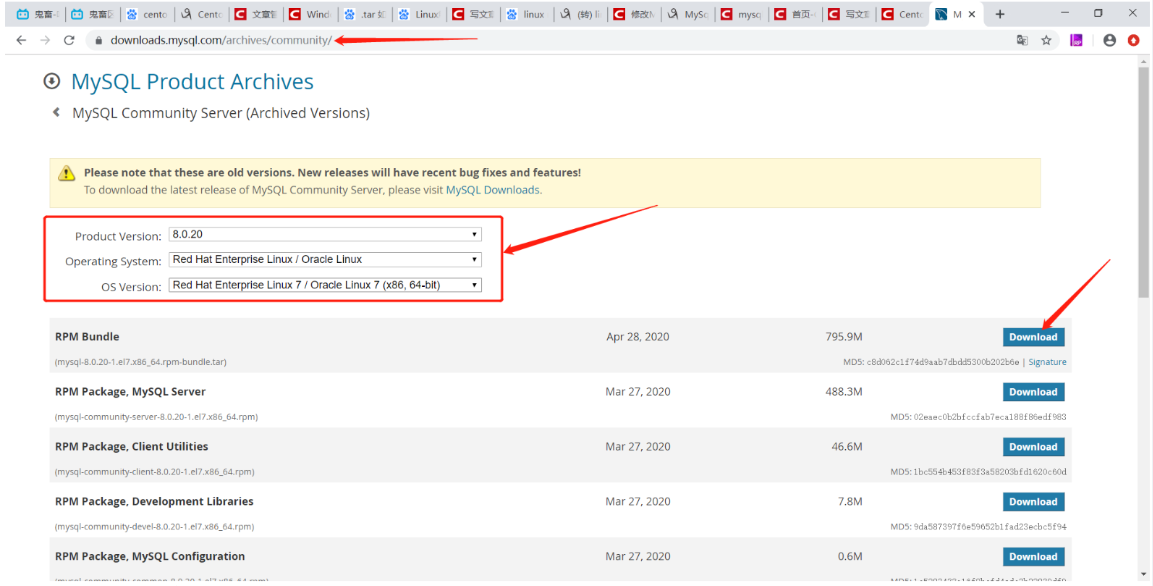Open the Product Version dropdown

(325, 235)
